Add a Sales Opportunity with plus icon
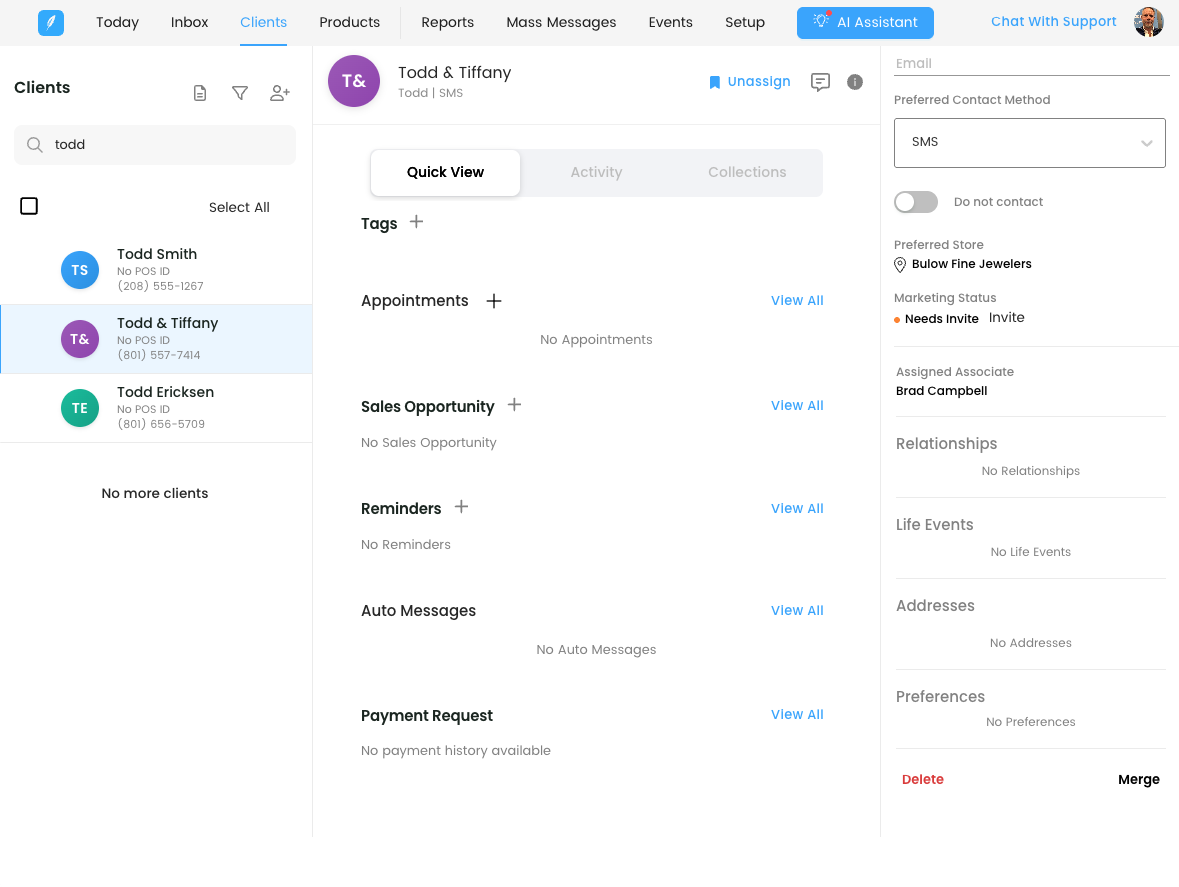 (514, 405)
